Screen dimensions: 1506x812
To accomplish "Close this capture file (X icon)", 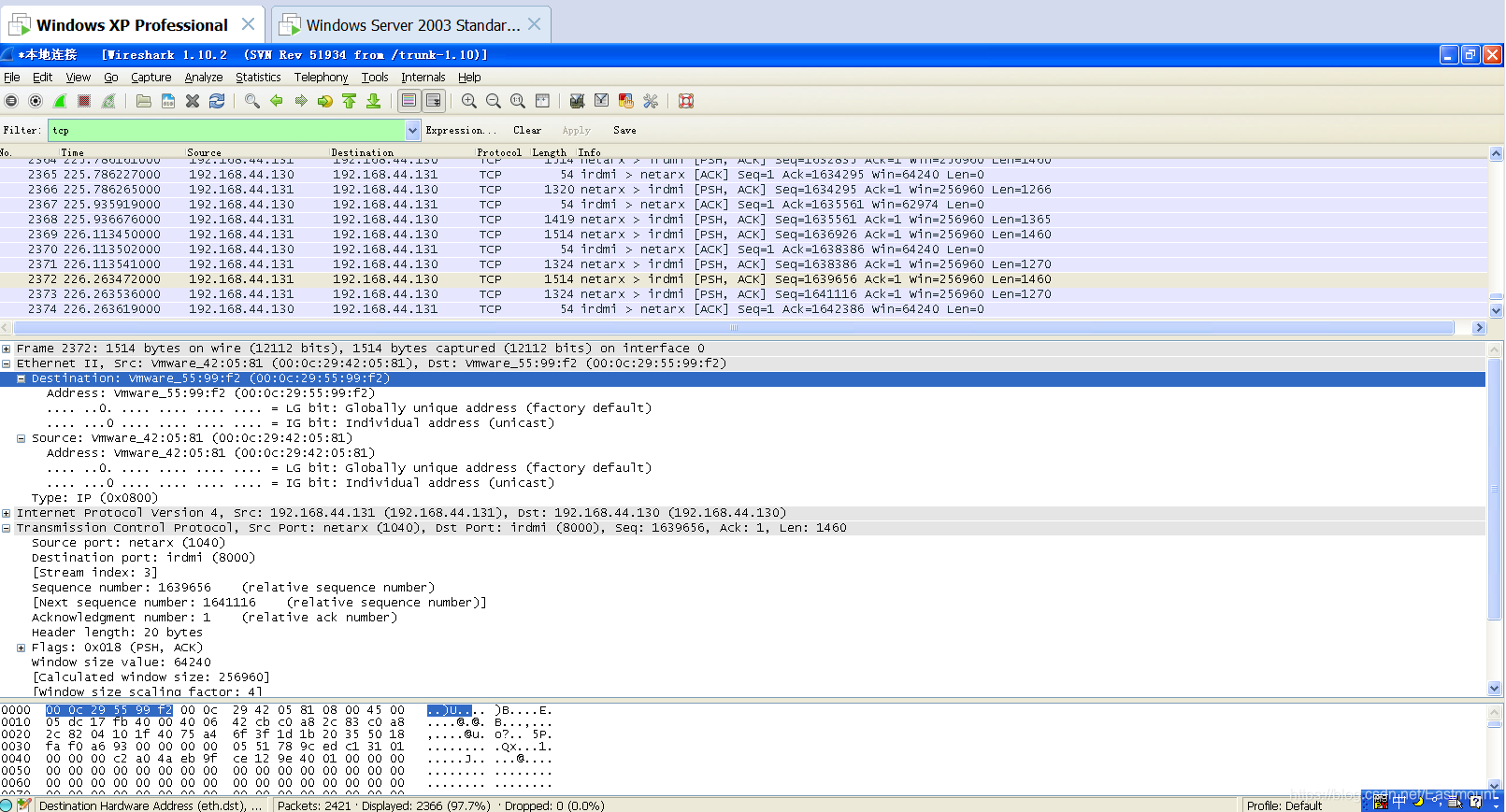I will tap(193, 101).
